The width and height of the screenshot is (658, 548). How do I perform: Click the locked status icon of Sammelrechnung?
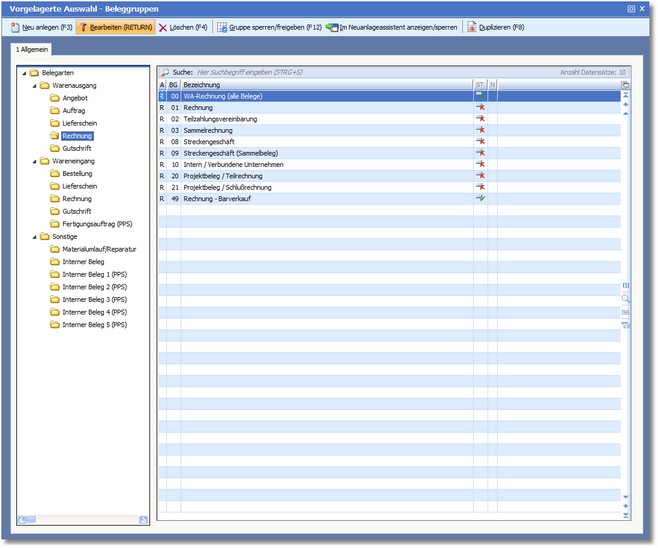pyautogui.click(x=480, y=130)
